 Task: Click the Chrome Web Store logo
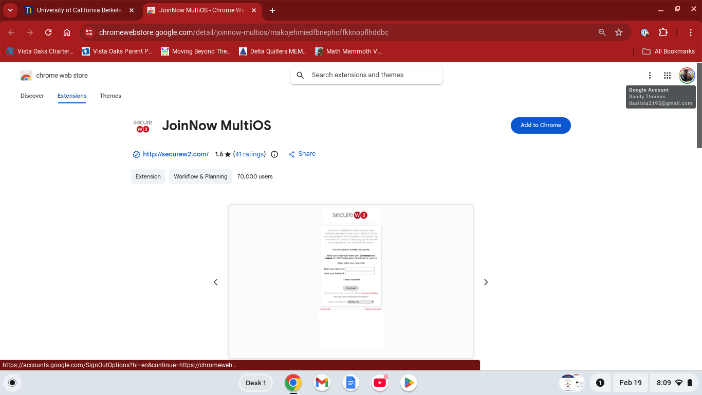pyautogui.click(x=54, y=76)
